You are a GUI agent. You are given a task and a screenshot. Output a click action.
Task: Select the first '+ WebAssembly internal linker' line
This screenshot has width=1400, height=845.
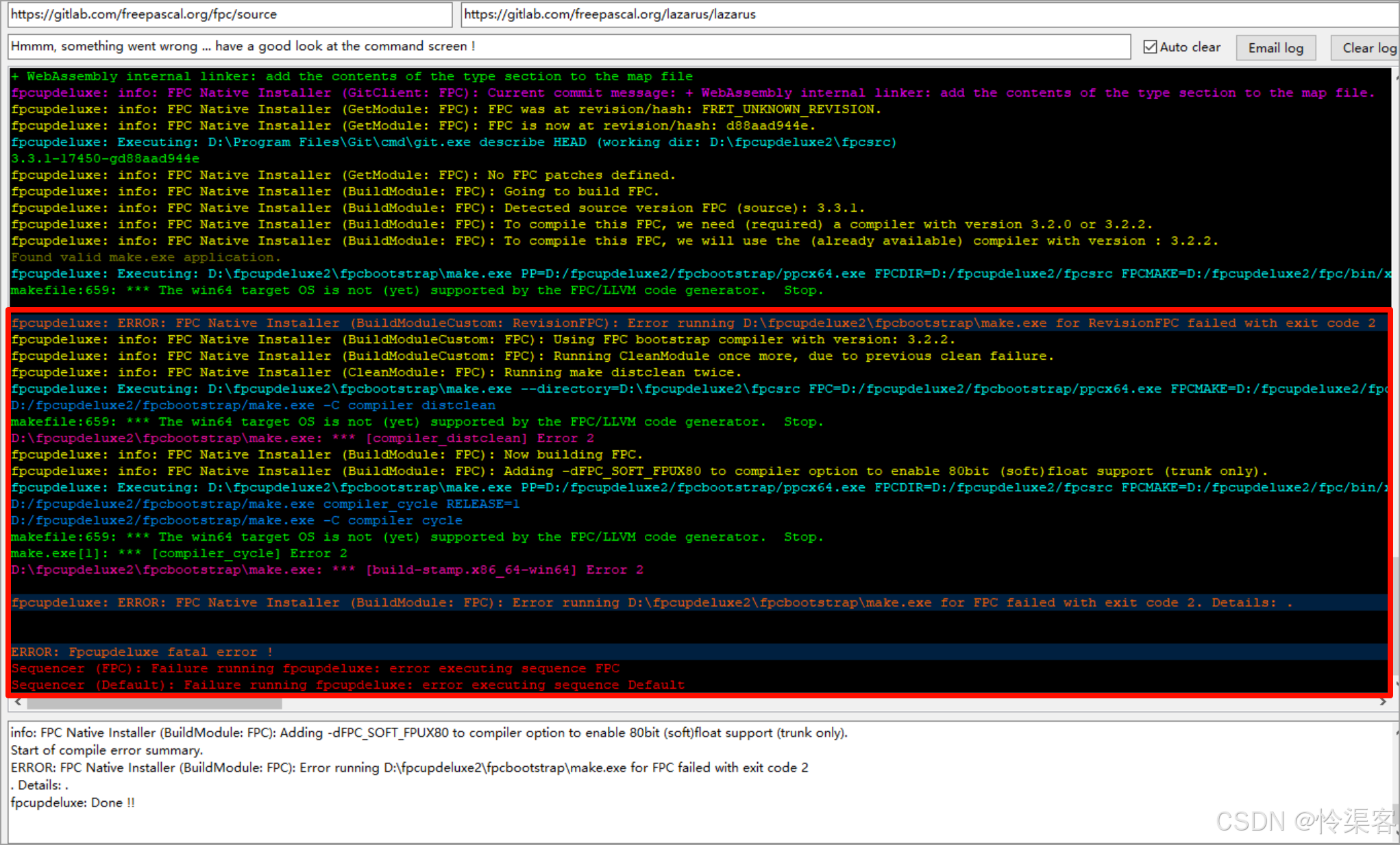coord(352,76)
